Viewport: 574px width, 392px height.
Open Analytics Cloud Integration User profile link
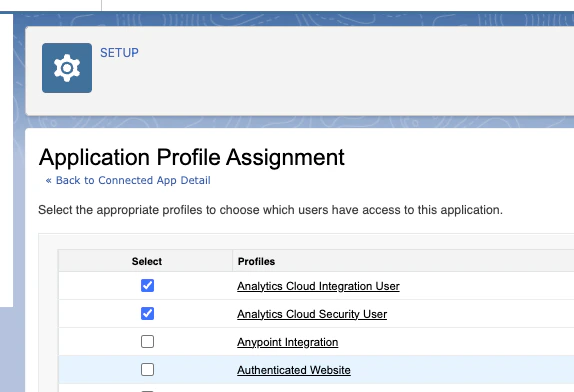pos(318,286)
